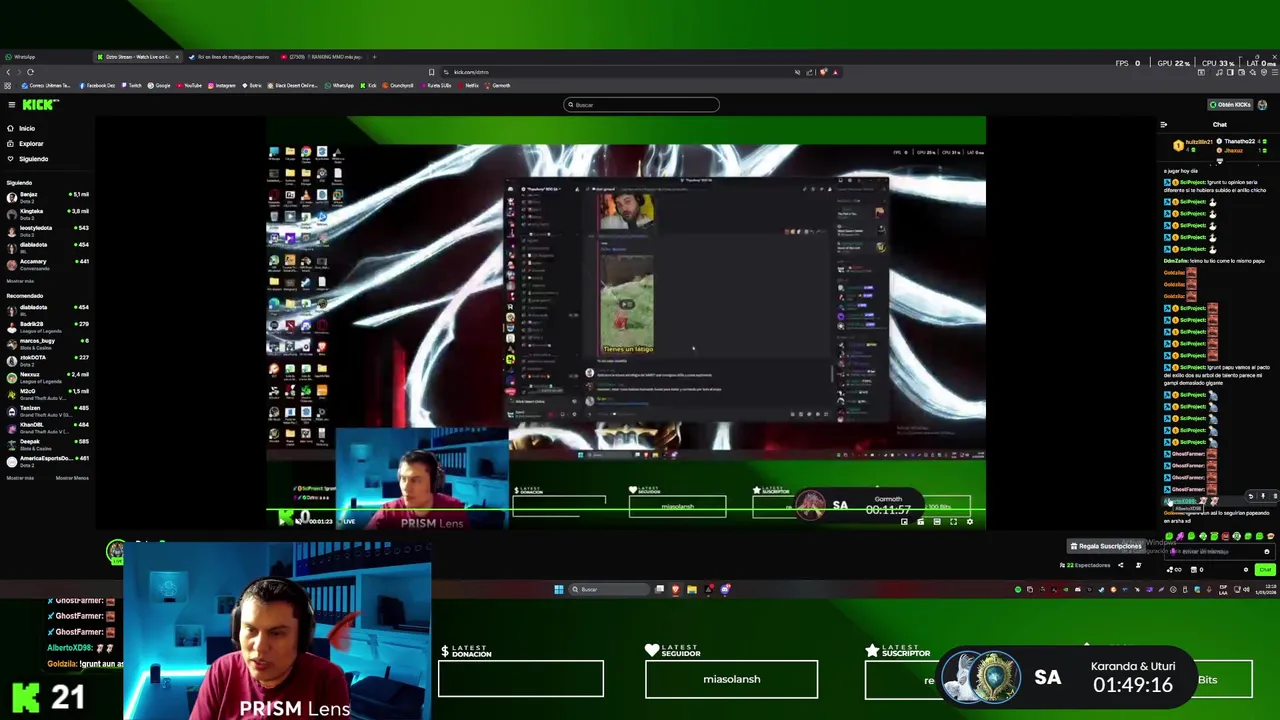Open the Facebook bookmark
Viewport: 1280px width, 720px height.
[x=98, y=86]
